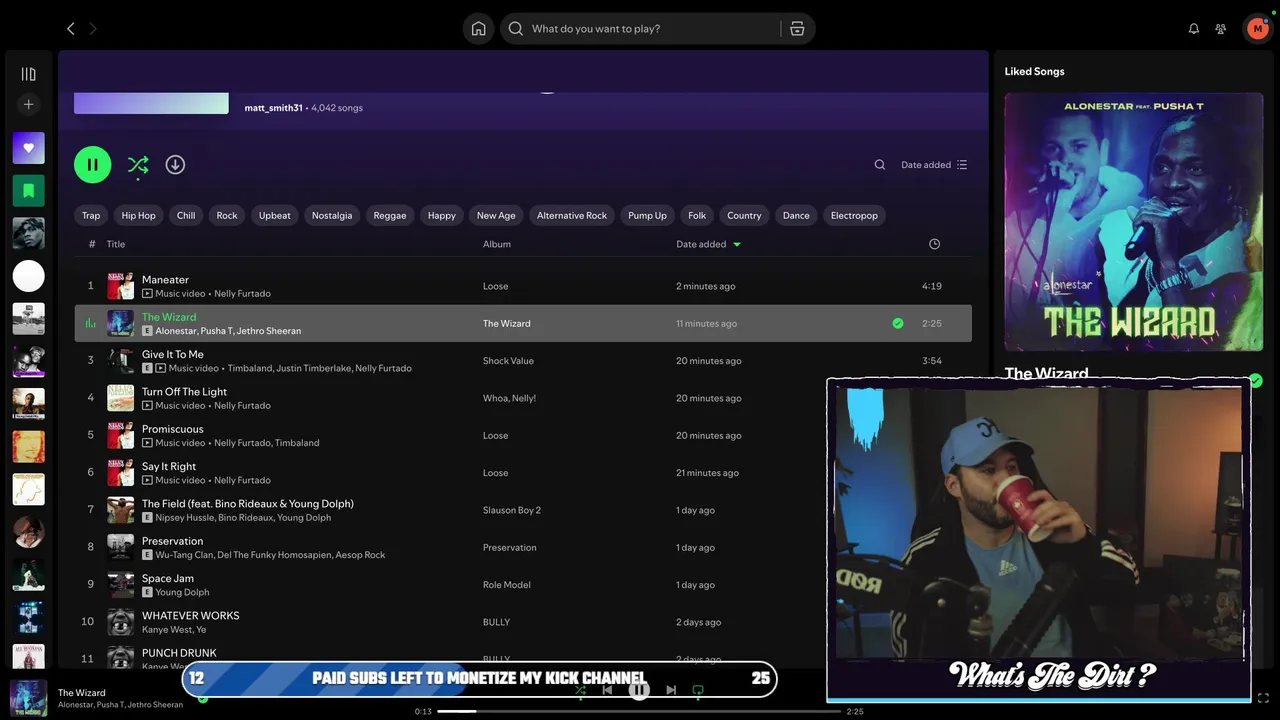Screen dimensions: 1280x720
Task: Open Liked Songs heart in sidebar
Action: tap(28, 148)
